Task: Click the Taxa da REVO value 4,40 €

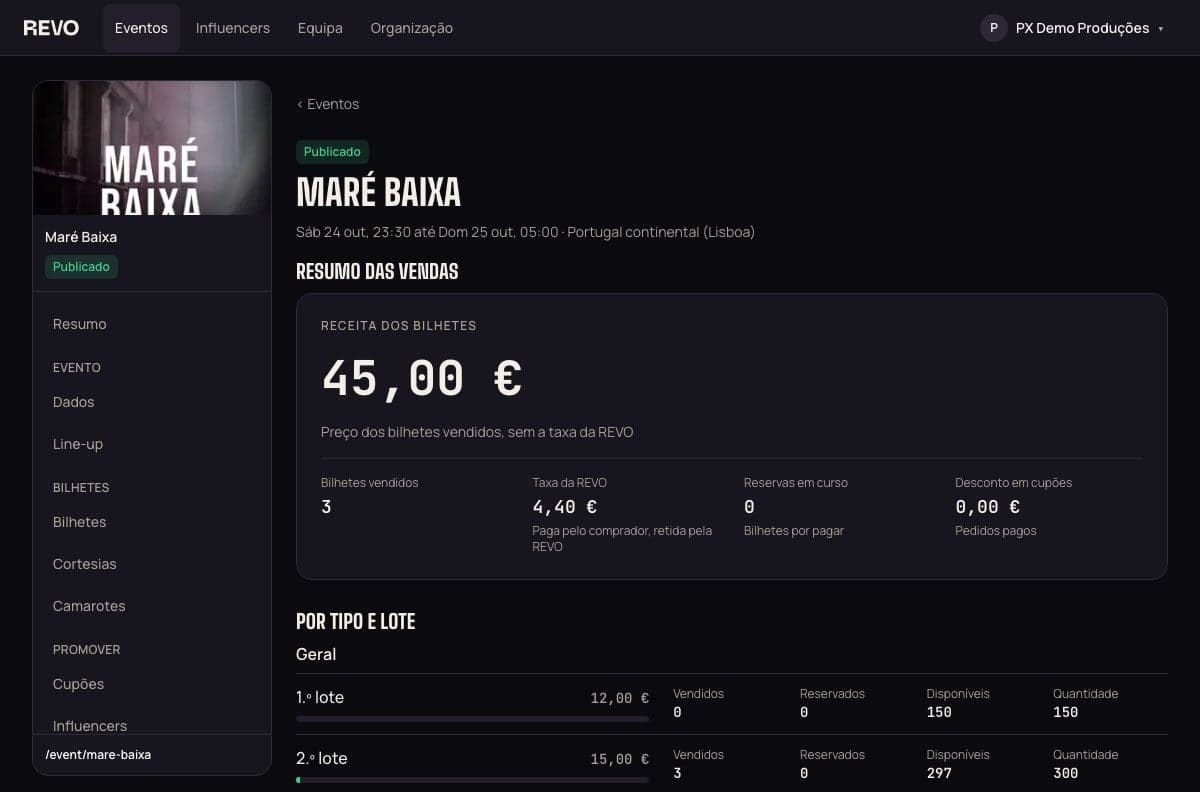Action: point(565,507)
